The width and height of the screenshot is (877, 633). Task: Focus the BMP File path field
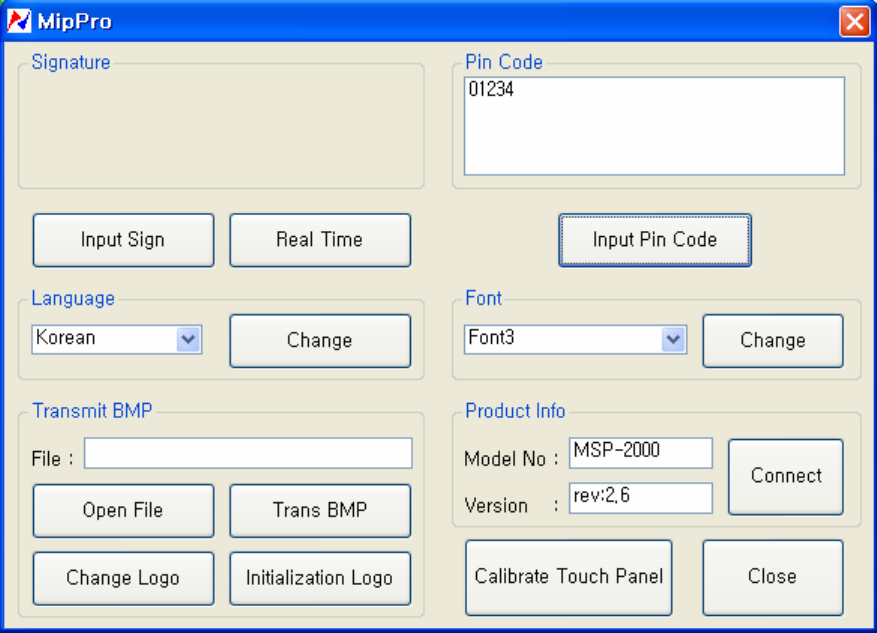point(248,453)
